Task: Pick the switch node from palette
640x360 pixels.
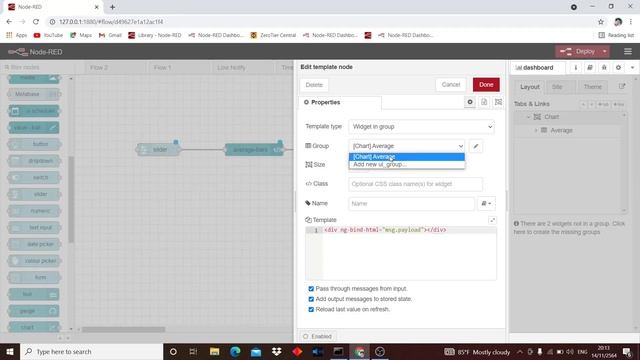Action: click(x=34, y=178)
